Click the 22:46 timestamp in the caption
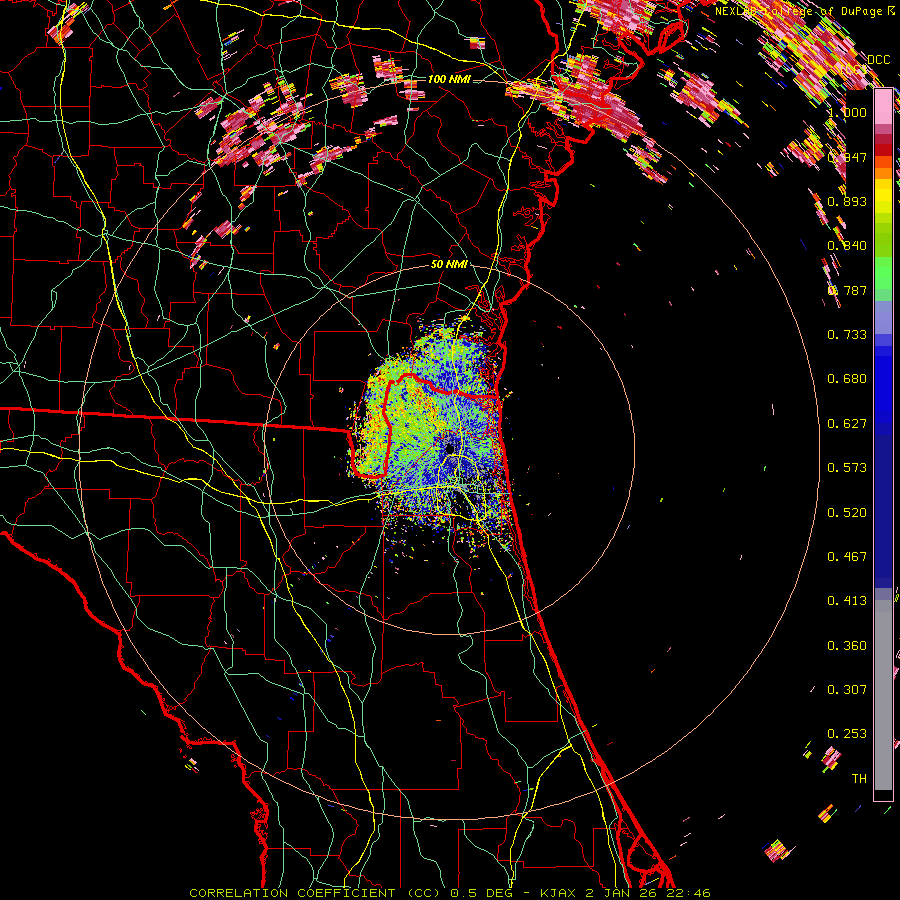Viewport: 900px width, 900px height. [x=689, y=893]
